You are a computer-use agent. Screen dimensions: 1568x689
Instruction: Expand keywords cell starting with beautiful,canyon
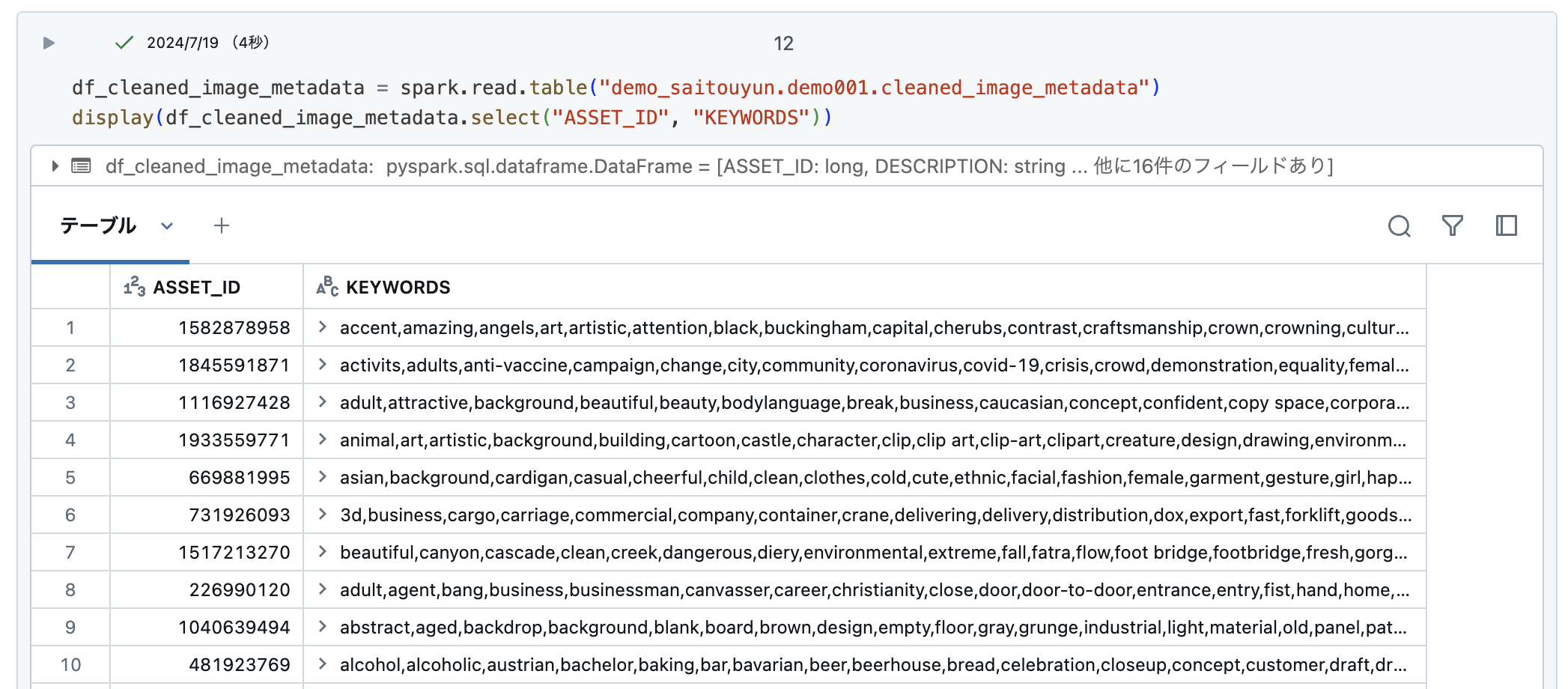[x=322, y=551]
